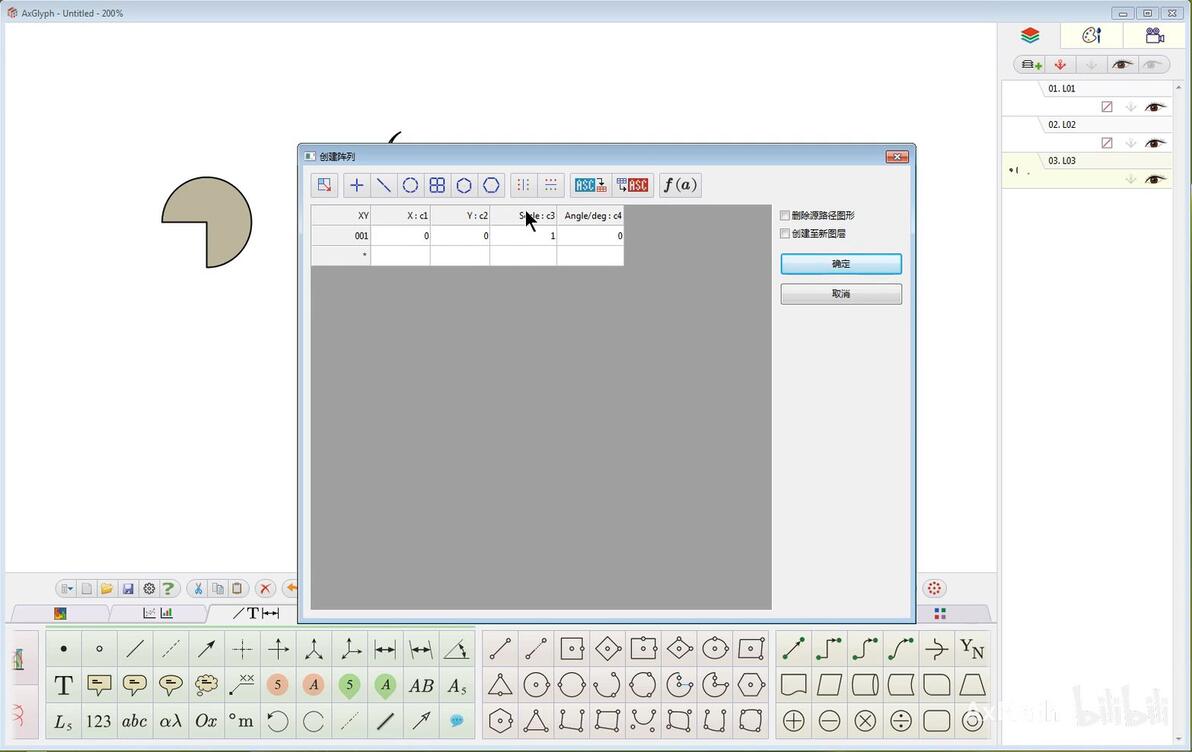
Task: Open the line-text-dimension tool tab
Action: (x=256, y=613)
